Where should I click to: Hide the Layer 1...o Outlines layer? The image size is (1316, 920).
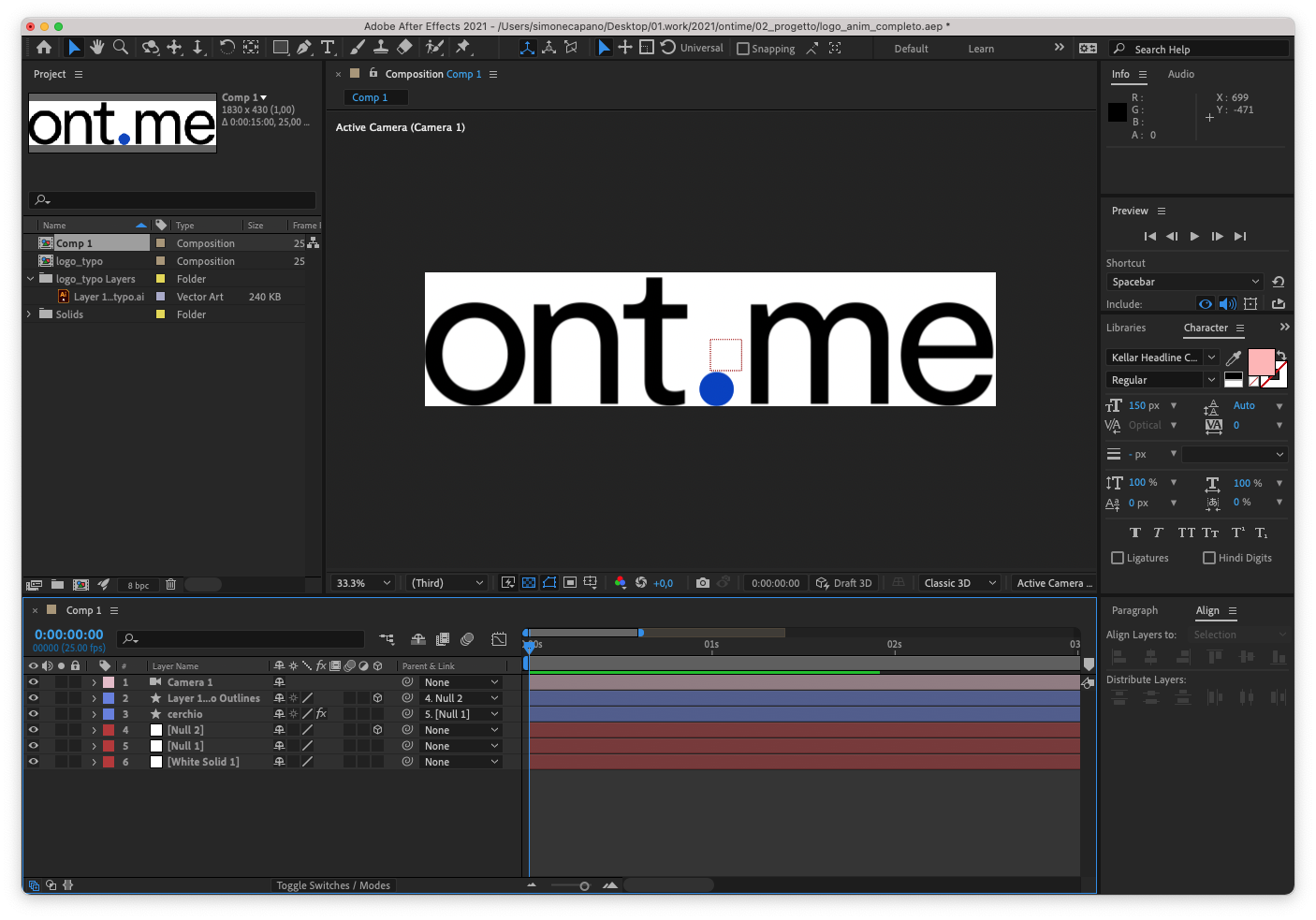tap(34, 698)
